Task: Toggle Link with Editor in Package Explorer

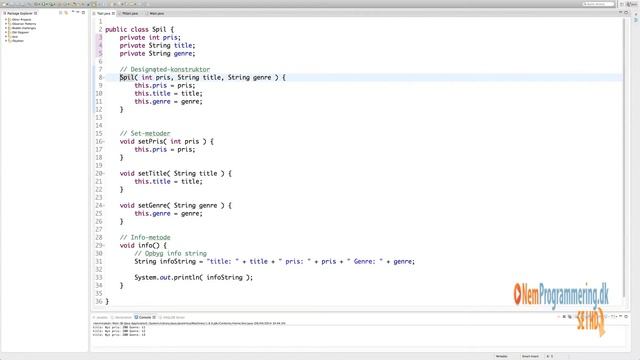Action: [x=66, y=13]
